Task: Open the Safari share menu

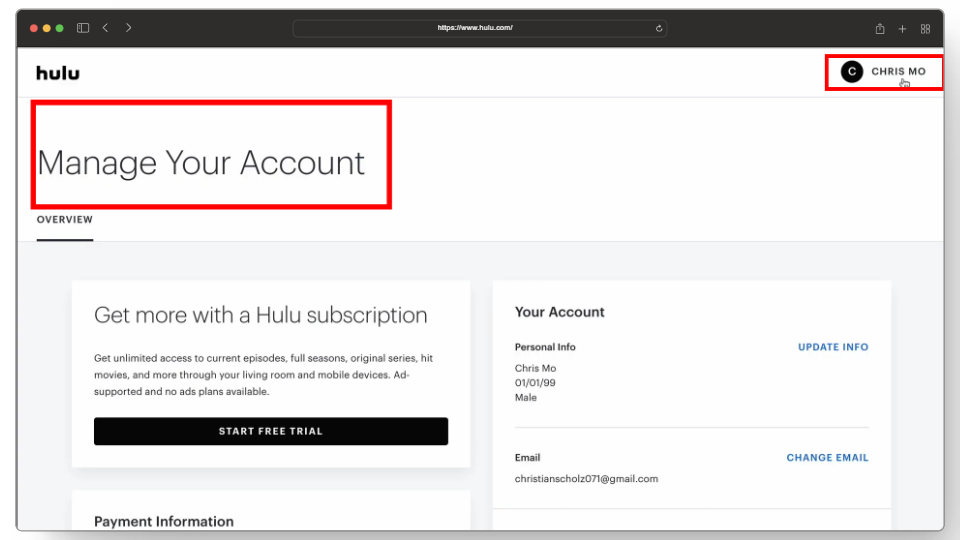Action: pyautogui.click(x=880, y=29)
